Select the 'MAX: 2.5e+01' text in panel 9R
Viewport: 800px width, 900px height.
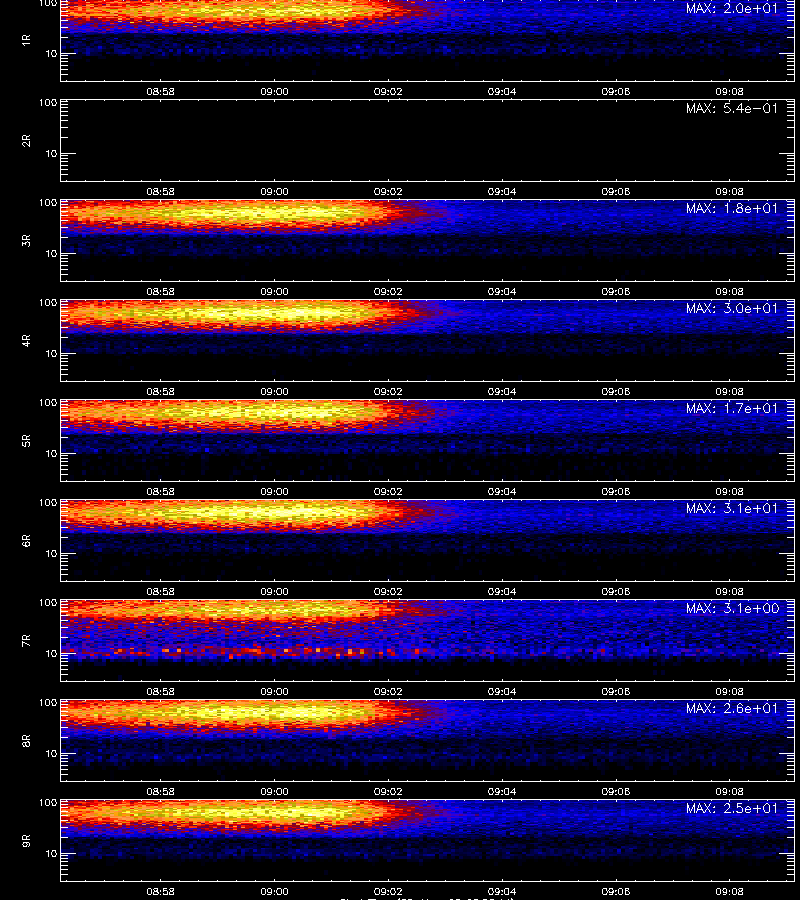[x=732, y=808]
